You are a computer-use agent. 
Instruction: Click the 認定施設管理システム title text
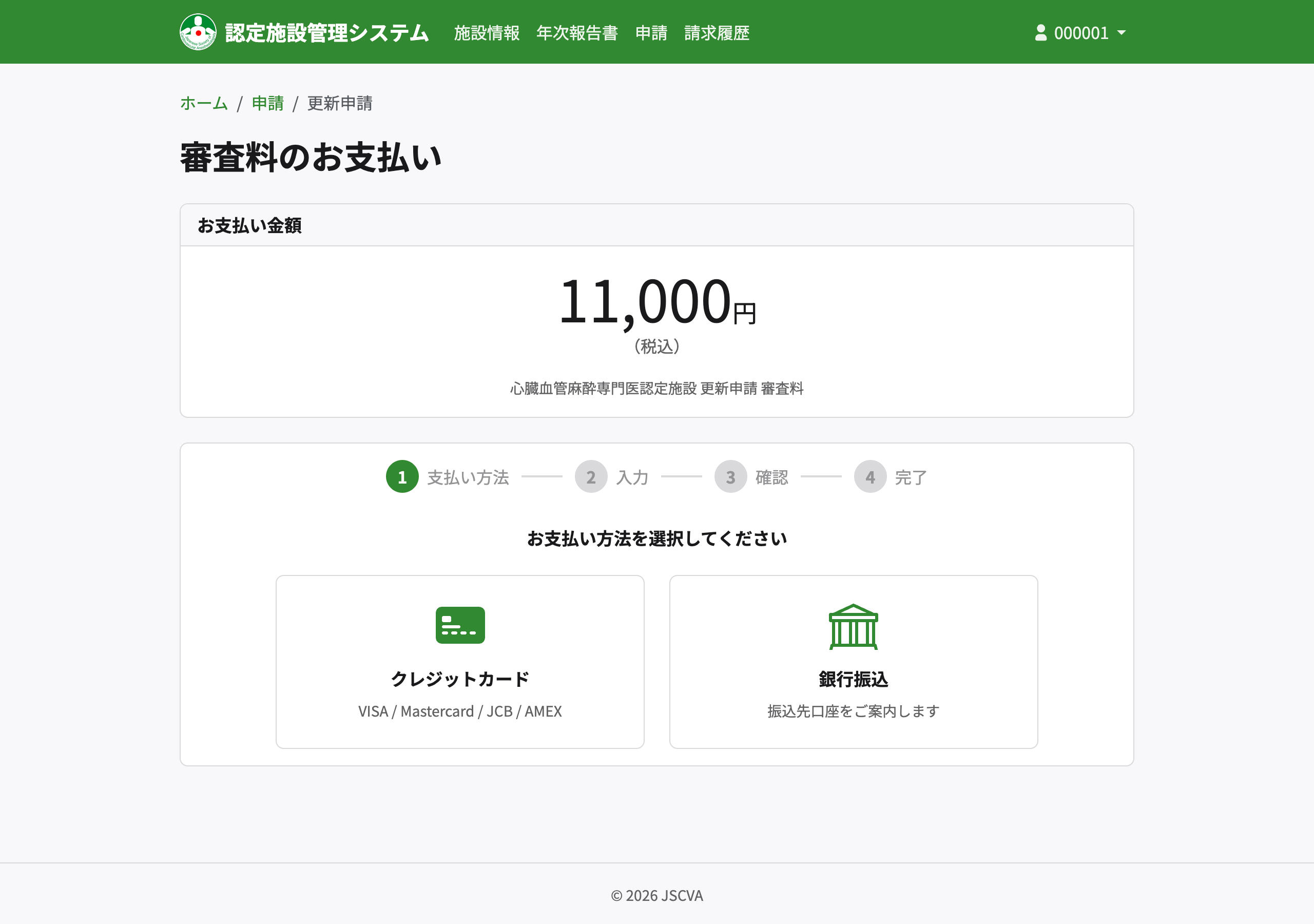point(327,33)
